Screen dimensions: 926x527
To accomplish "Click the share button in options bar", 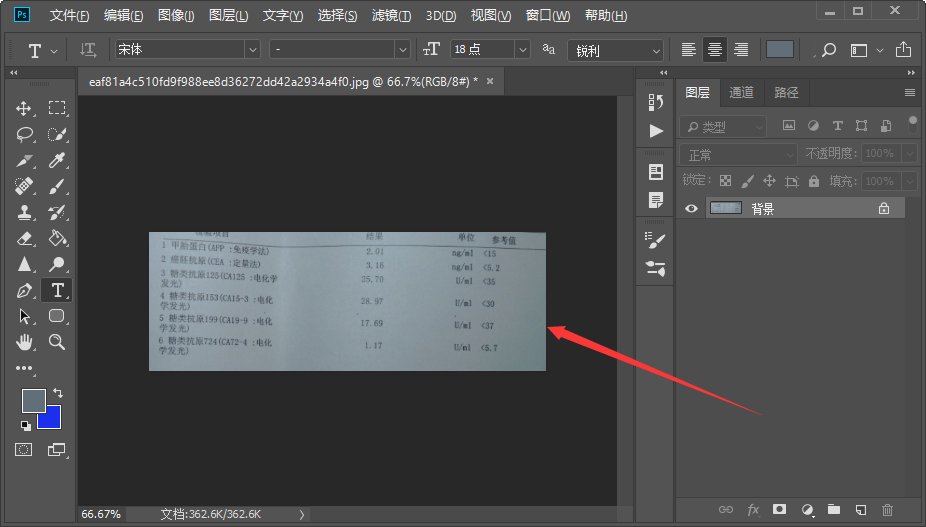I will (903, 50).
